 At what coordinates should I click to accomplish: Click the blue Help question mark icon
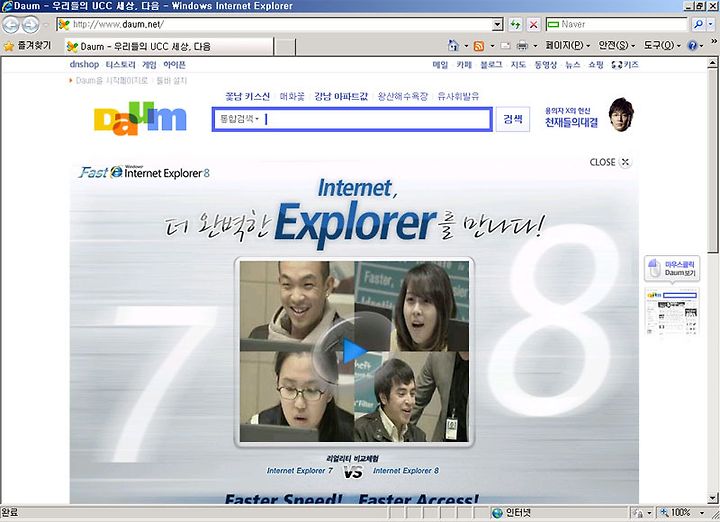click(x=692, y=45)
